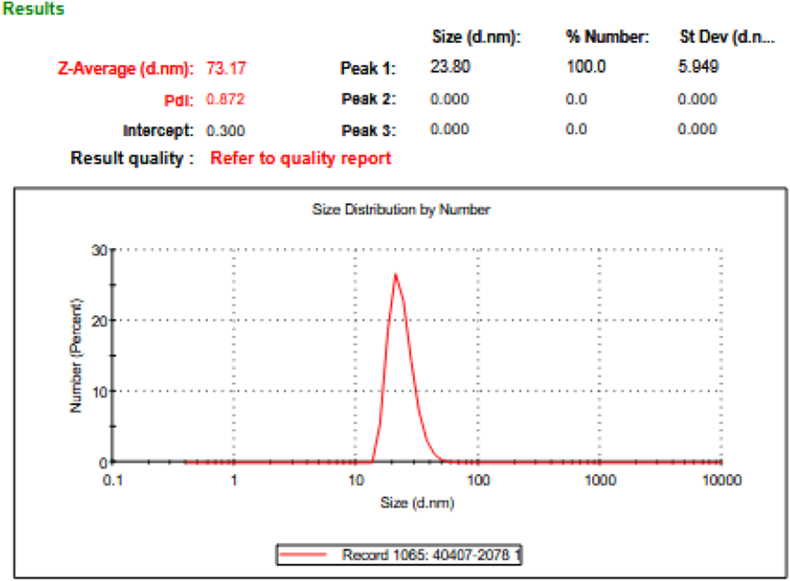Click the 0.1 x-axis tick label
The height and width of the screenshot is (581, 790).
point(112,480)
